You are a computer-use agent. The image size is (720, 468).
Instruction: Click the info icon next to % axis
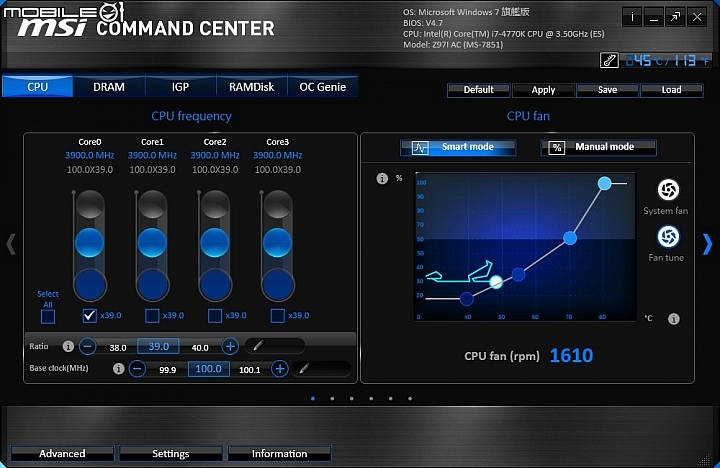[x=382, y=179]
